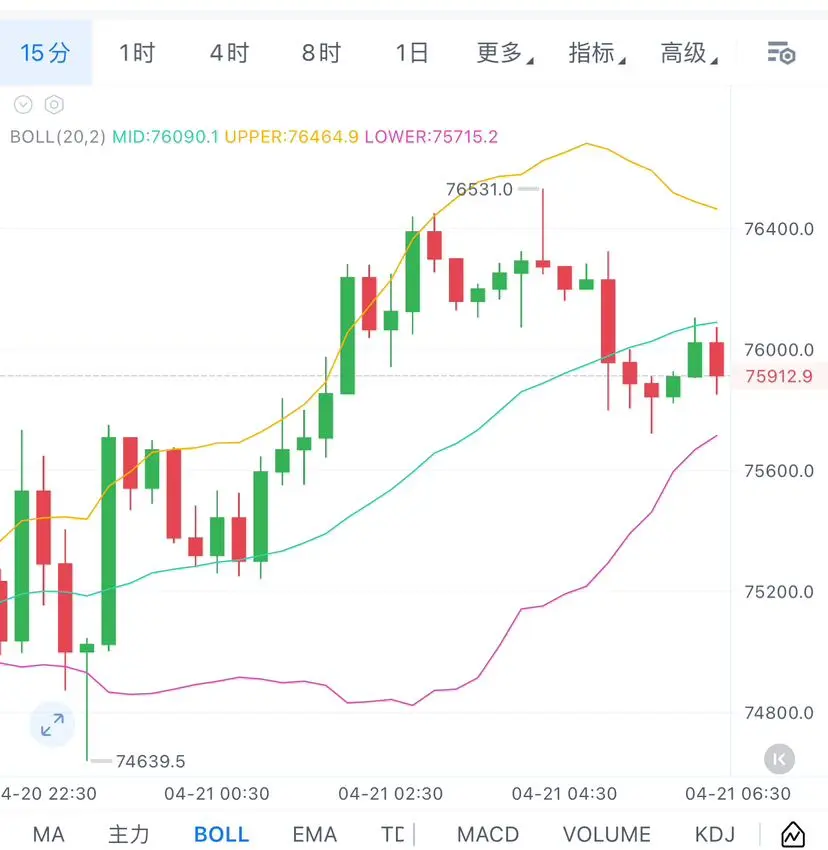Open BOLL indicator hexagon settings icon
Screen dimensions: 828x850
[x=54, y=104]
